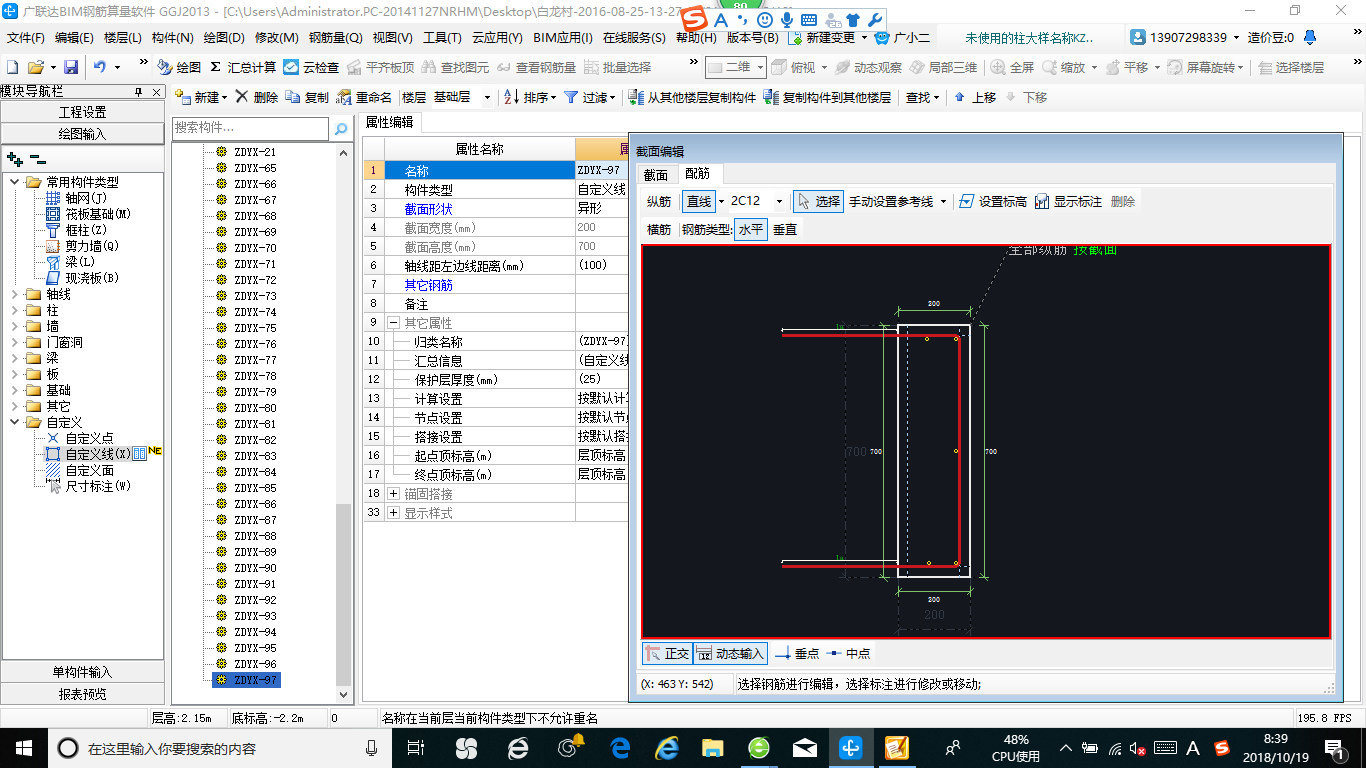1366x768 pixels.
Task: Start 云检查 cloud check
Action: click(x=311, y=67)
